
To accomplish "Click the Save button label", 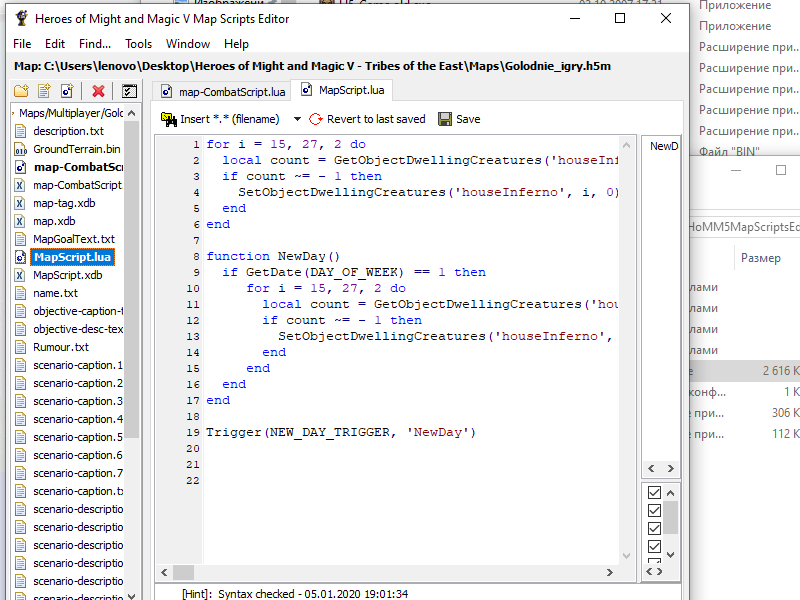I will pos(468,119).
